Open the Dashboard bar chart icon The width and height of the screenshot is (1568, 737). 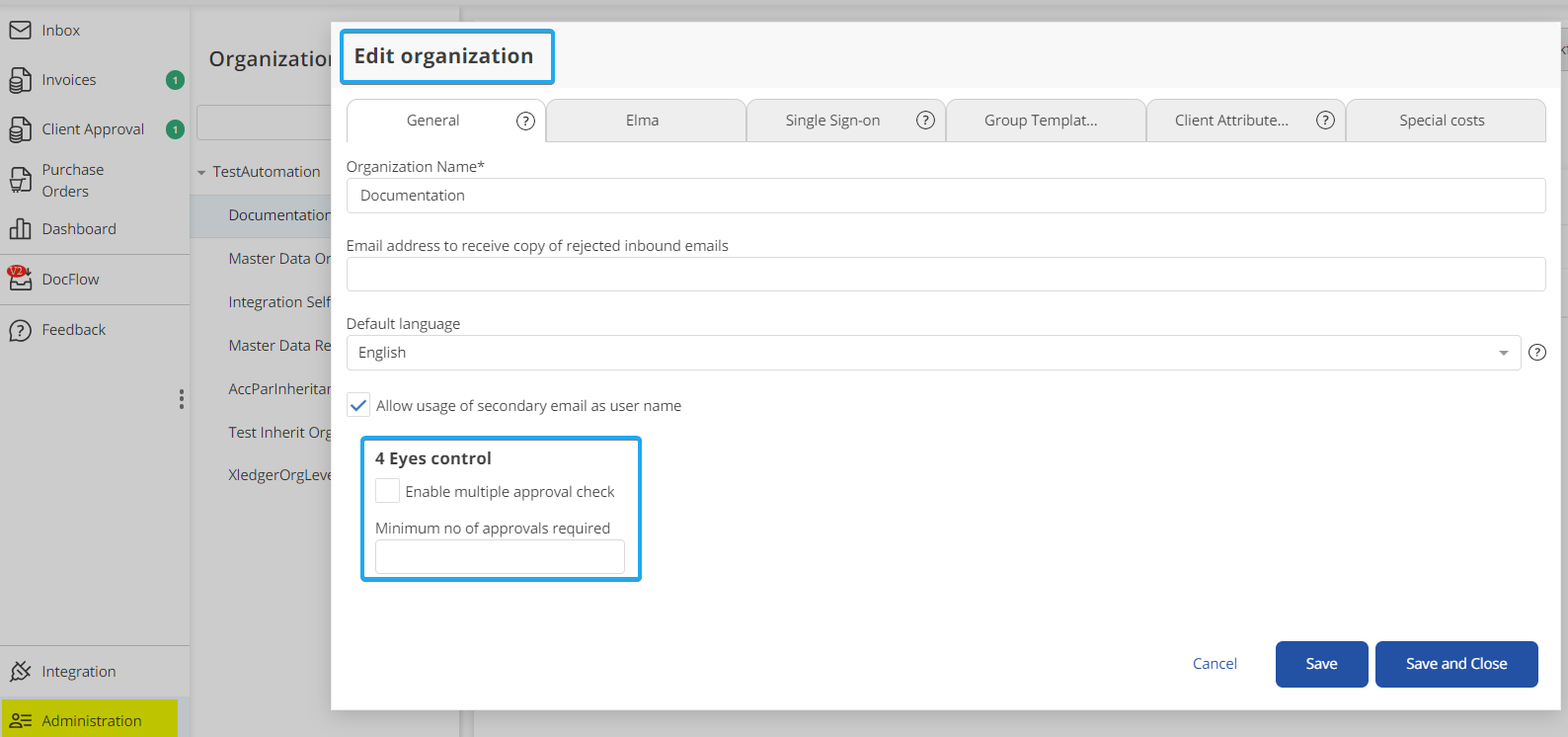coord(20,229)
